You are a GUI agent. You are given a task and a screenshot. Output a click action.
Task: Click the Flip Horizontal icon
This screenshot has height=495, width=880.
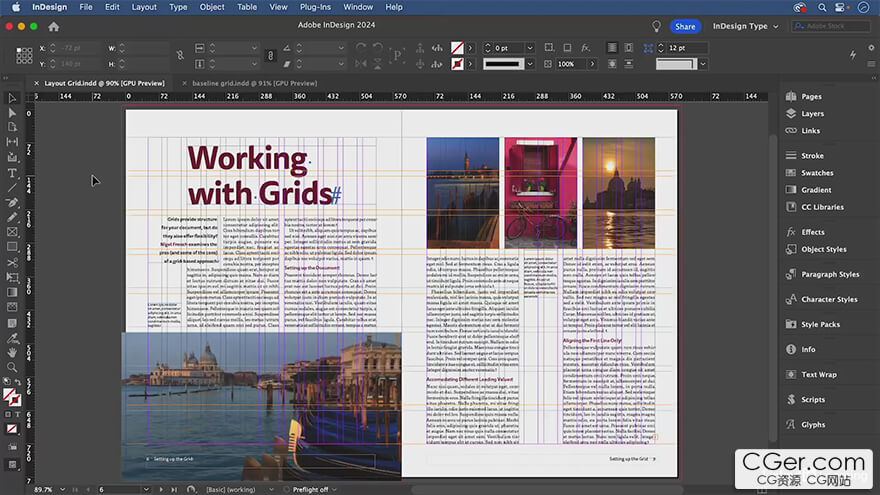click(361, 64)
